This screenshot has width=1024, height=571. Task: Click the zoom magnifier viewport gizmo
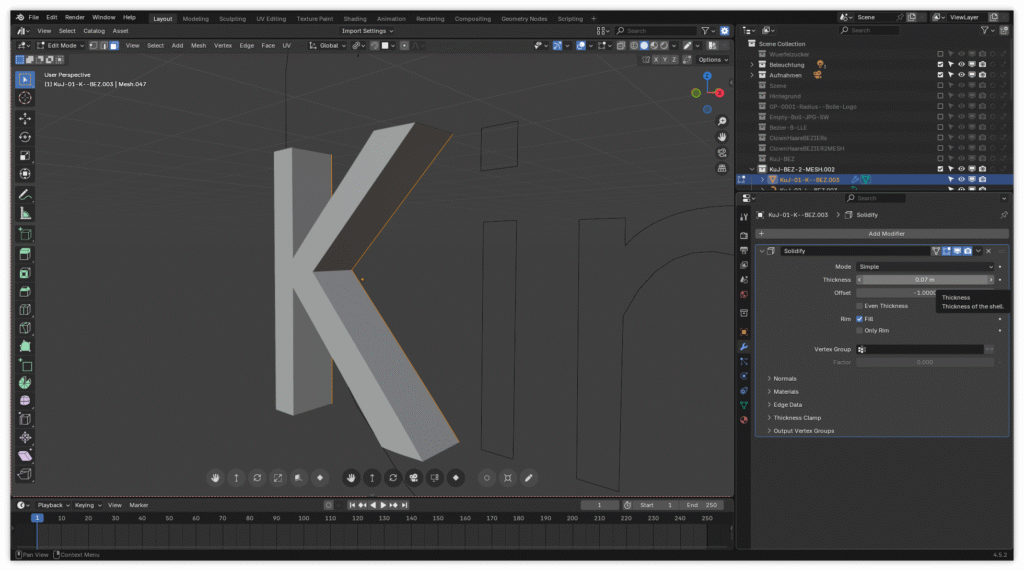coord(722,120)
